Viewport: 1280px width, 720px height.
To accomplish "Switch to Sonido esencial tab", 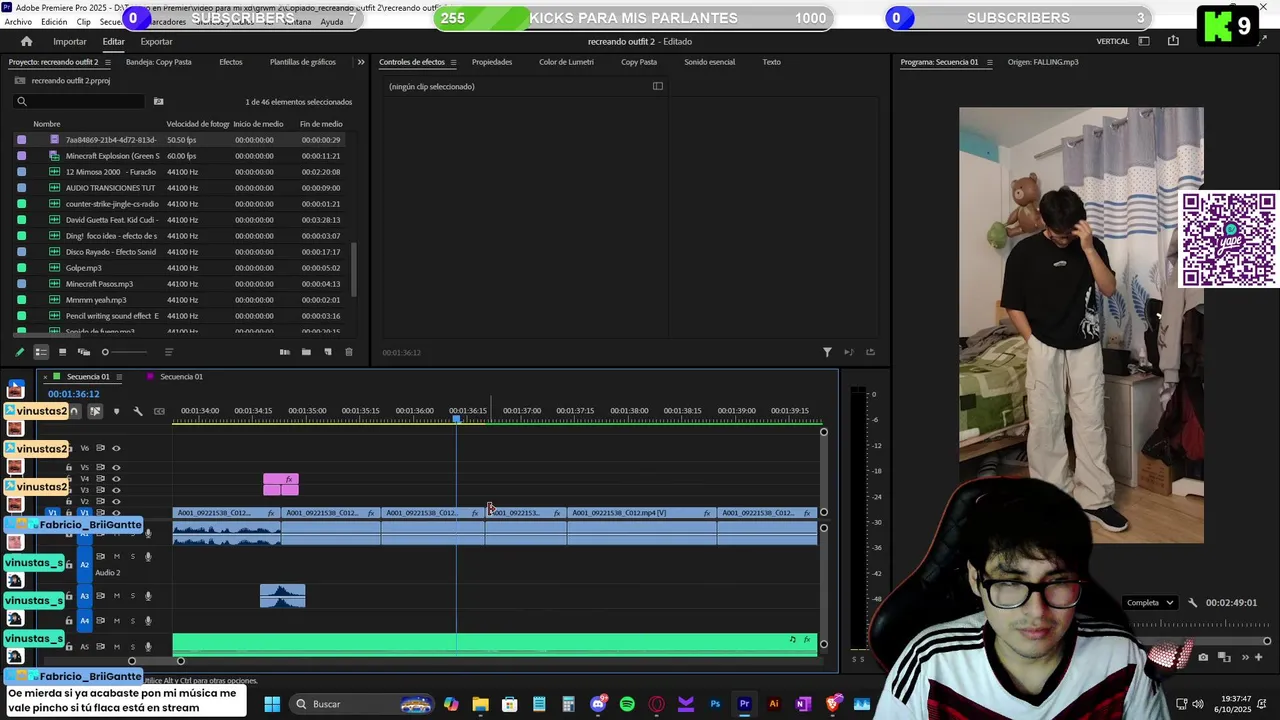I will point(709,62).
